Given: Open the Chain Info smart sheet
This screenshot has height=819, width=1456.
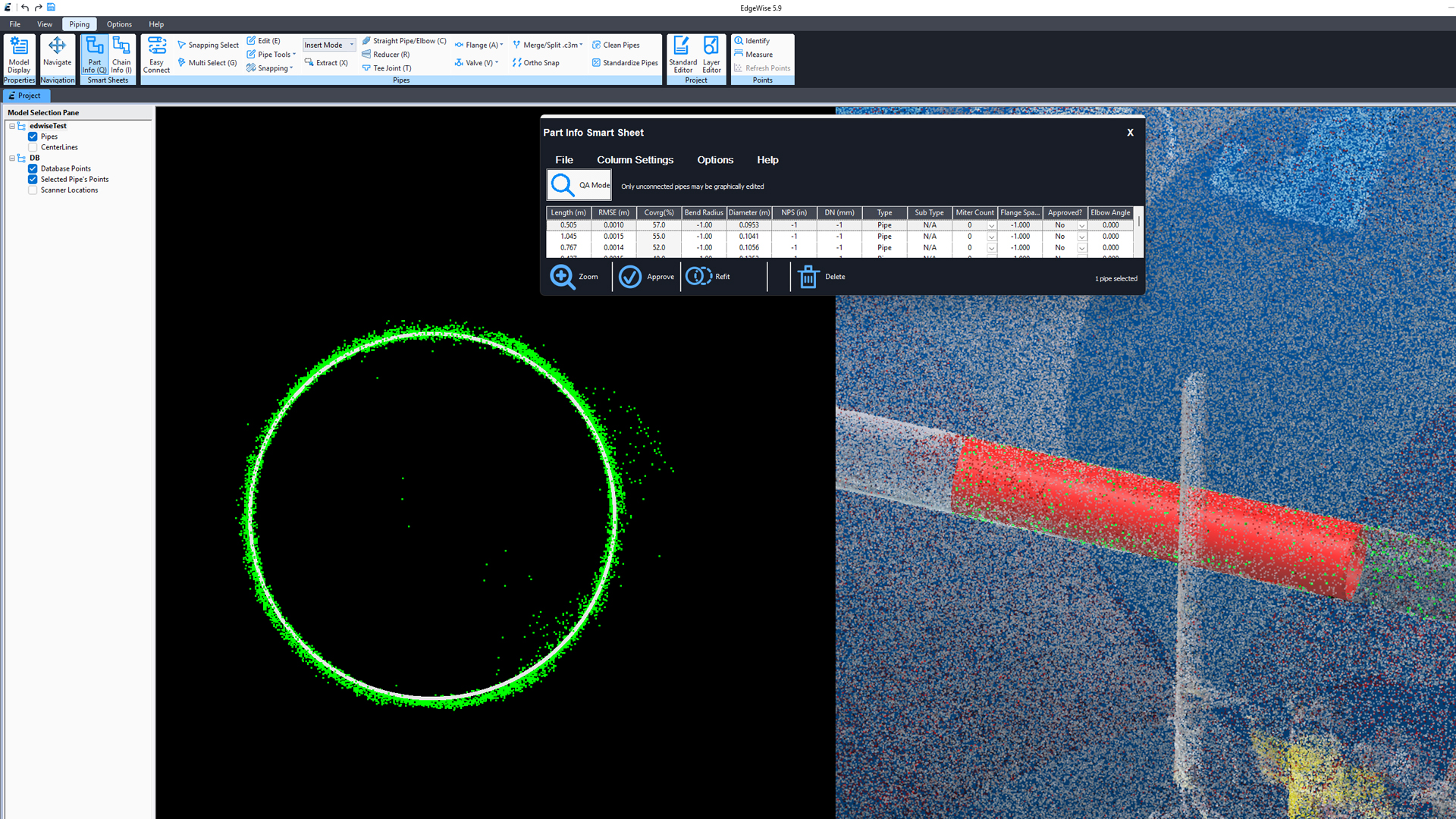Looking at the screenshot, I should [x=121, y=55].
